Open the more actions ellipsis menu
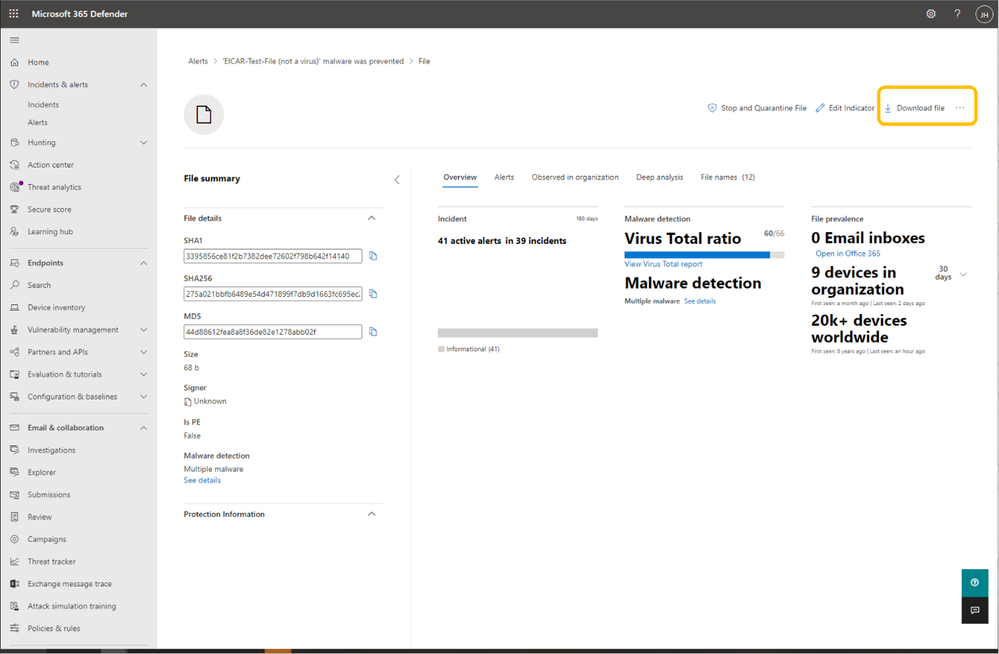999x654 pixels. pos(959,108)
